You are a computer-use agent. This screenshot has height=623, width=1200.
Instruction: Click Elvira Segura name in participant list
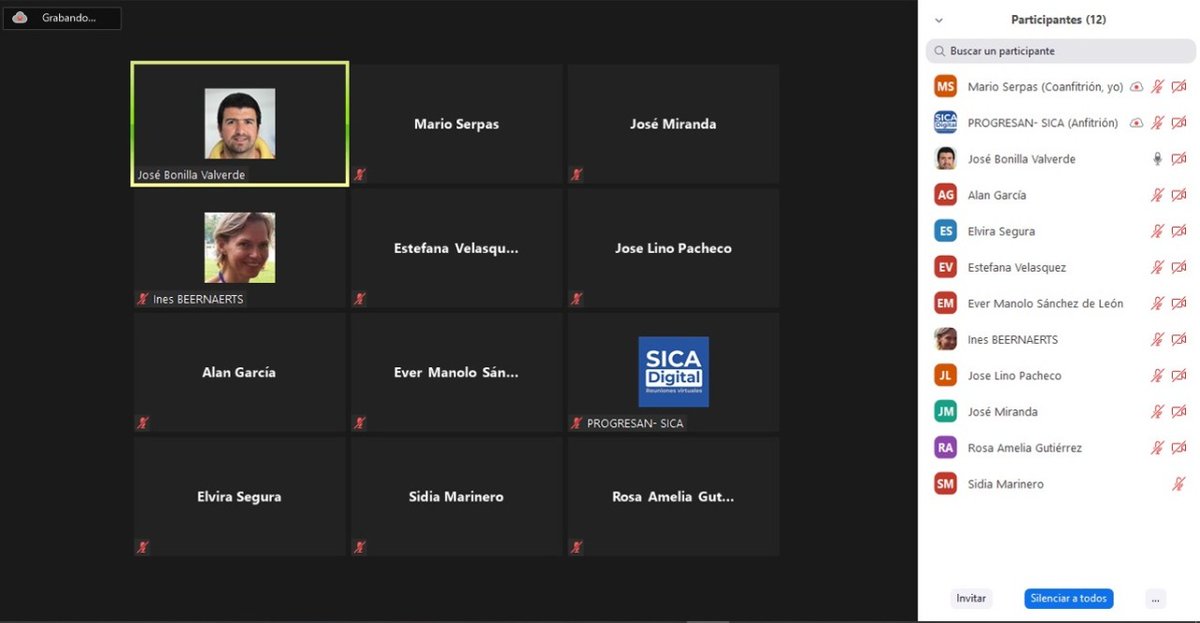point(1001,231)
